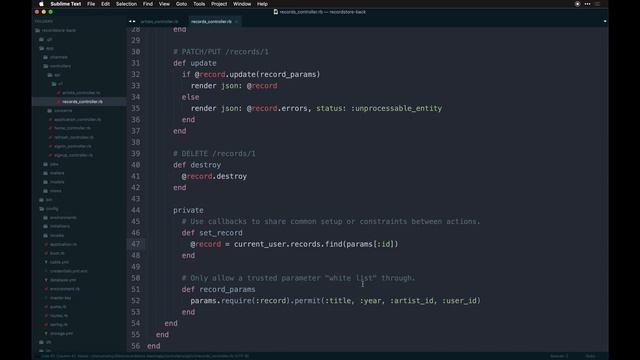Click the Ruby icon beside environment.rb
The width and height of the screenshot is (640, 360).
pos(46,289)
